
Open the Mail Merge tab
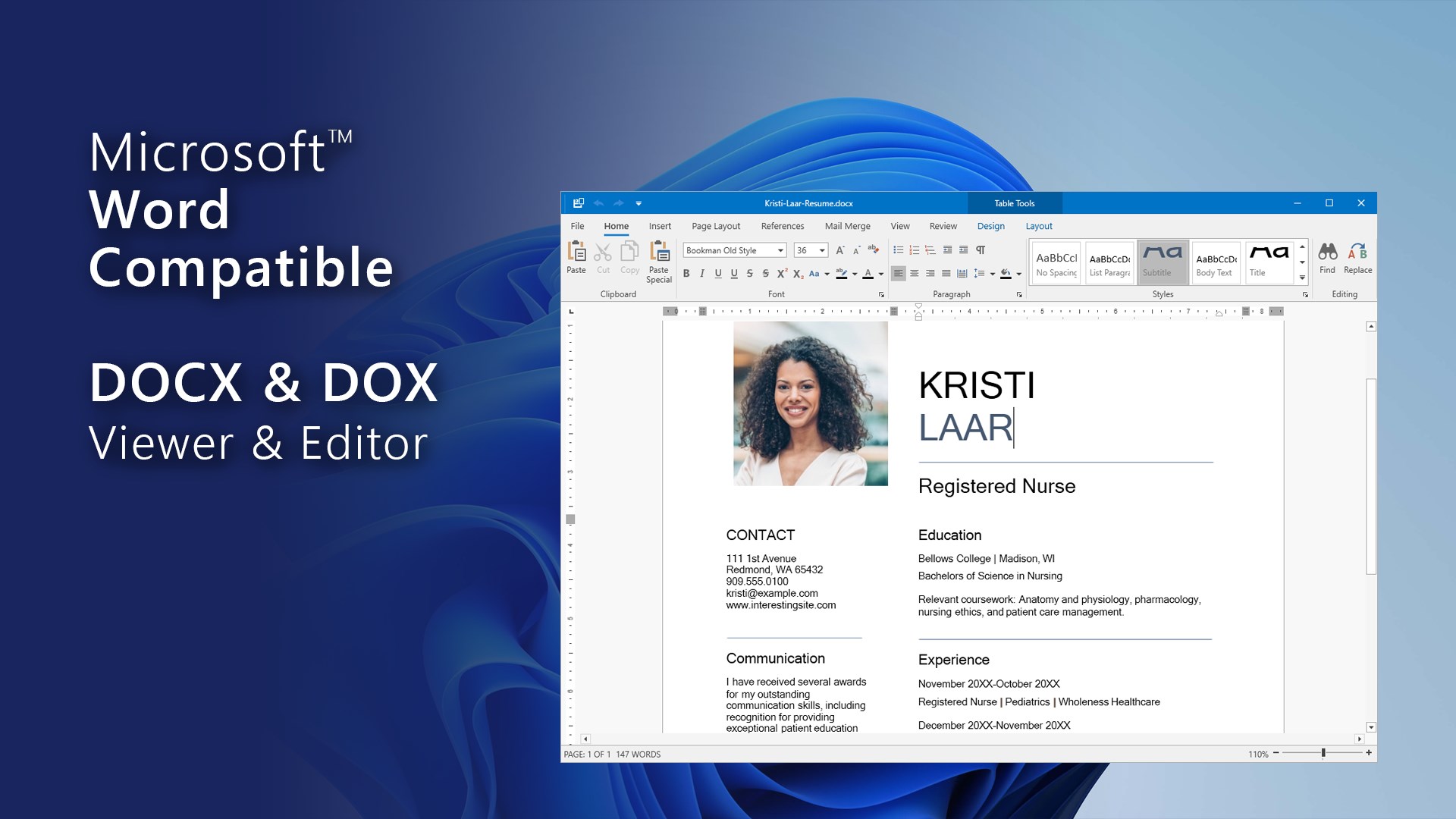point(847,226)
